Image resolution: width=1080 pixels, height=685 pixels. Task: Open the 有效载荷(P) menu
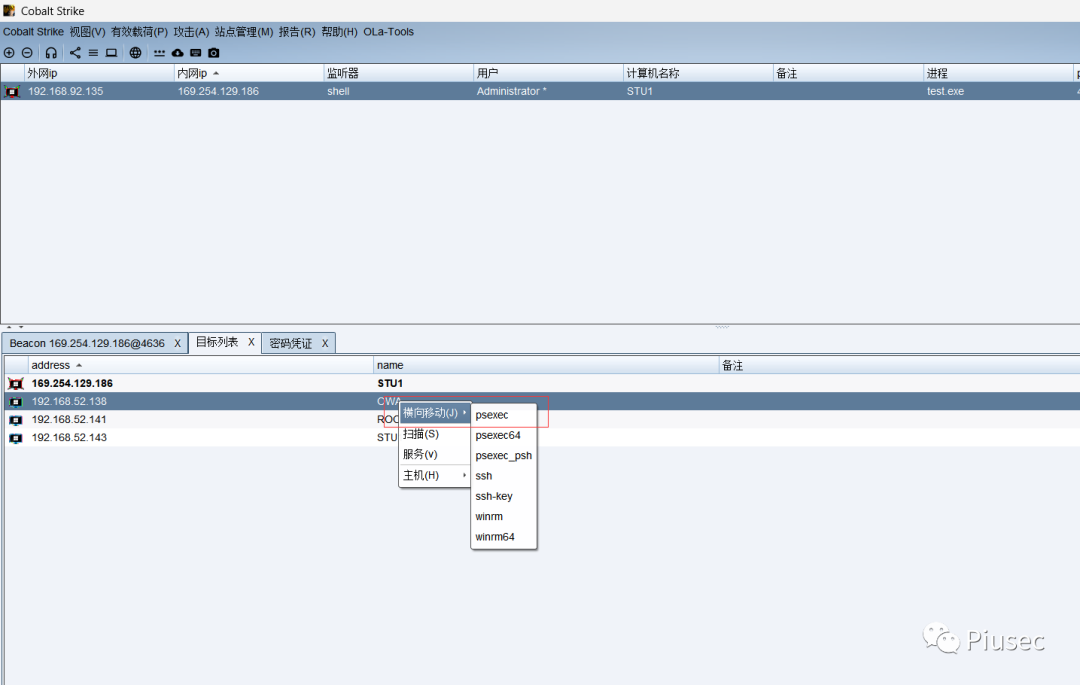coord(139,32)
